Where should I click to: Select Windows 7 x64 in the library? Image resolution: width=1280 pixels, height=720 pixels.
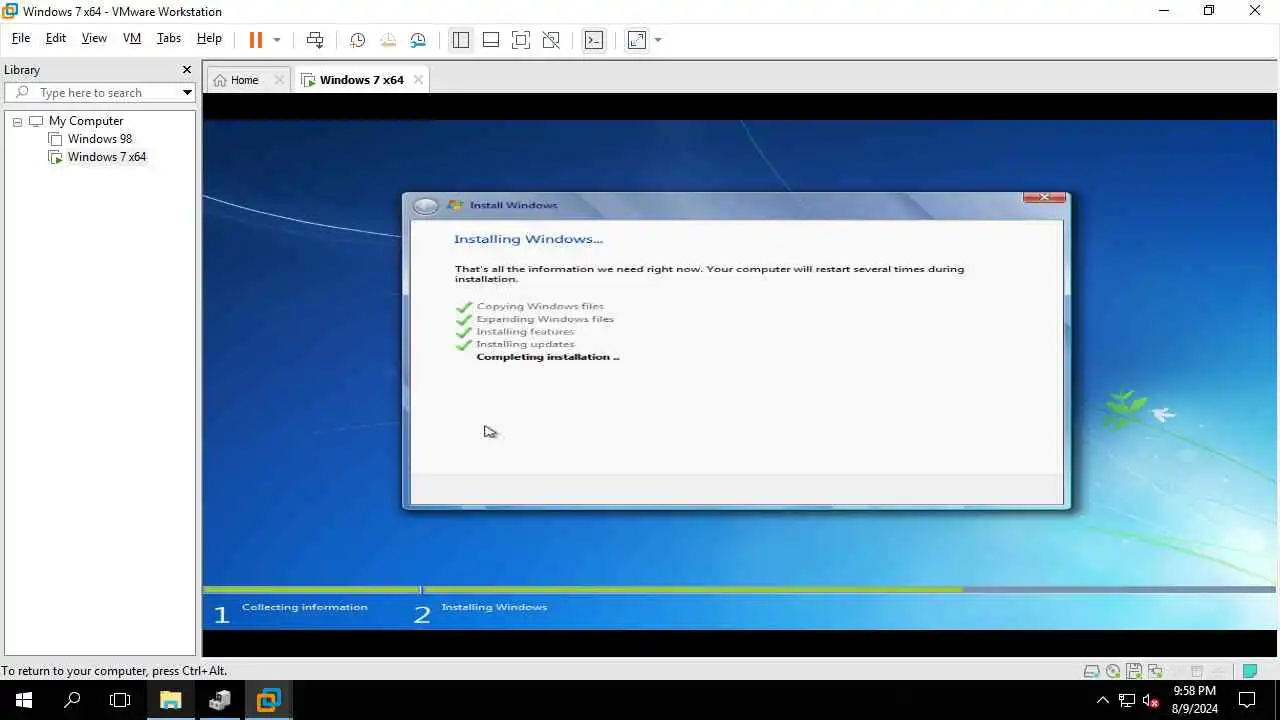[x=106, y=157]
